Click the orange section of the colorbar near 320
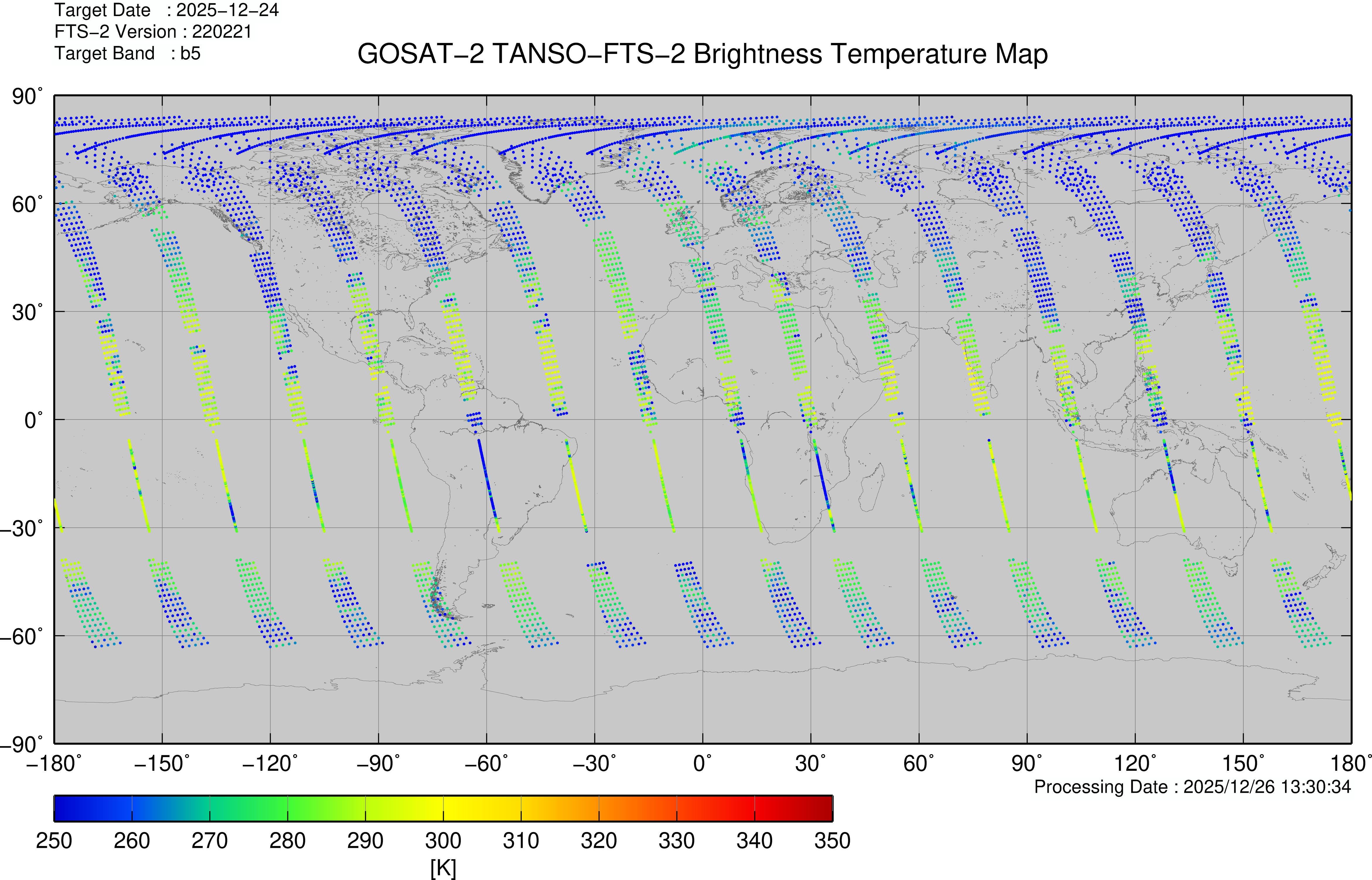The height and width of the screenshot is (880, 1372). 598,808
